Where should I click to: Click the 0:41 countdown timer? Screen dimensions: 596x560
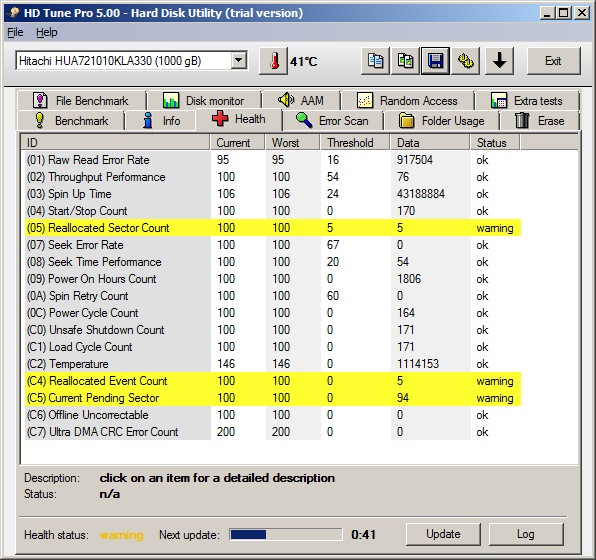(363, 535)
